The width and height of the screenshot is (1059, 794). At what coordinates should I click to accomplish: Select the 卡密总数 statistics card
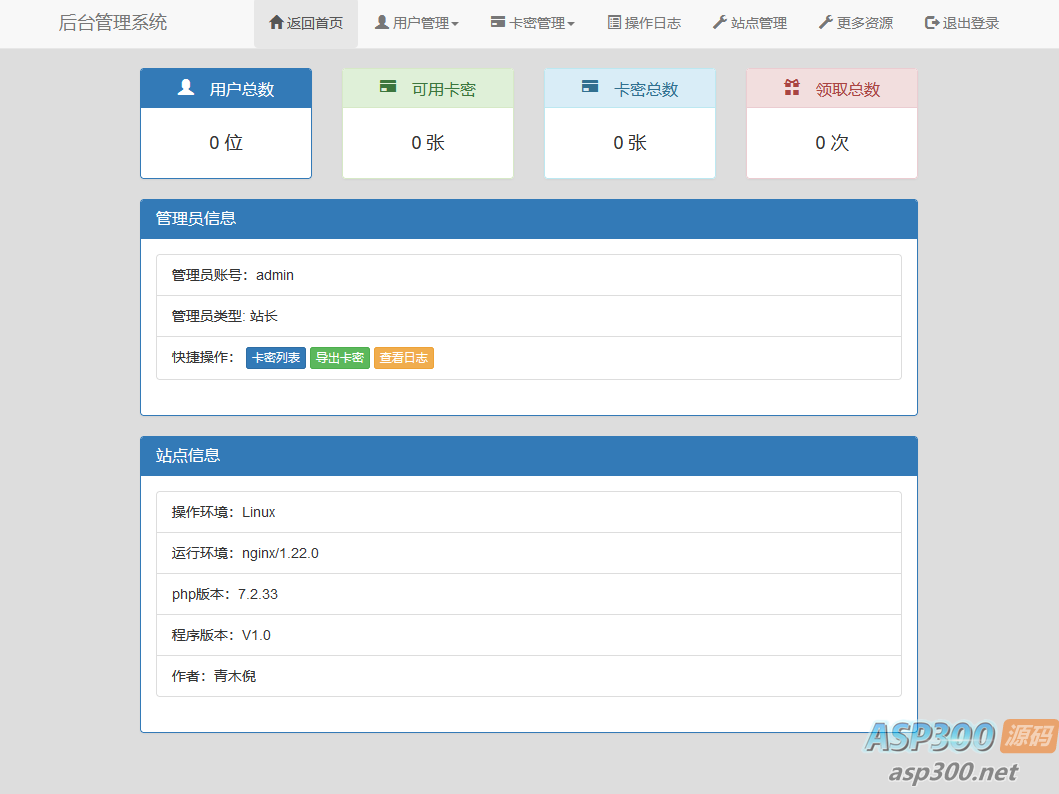[x=630, y=123]
